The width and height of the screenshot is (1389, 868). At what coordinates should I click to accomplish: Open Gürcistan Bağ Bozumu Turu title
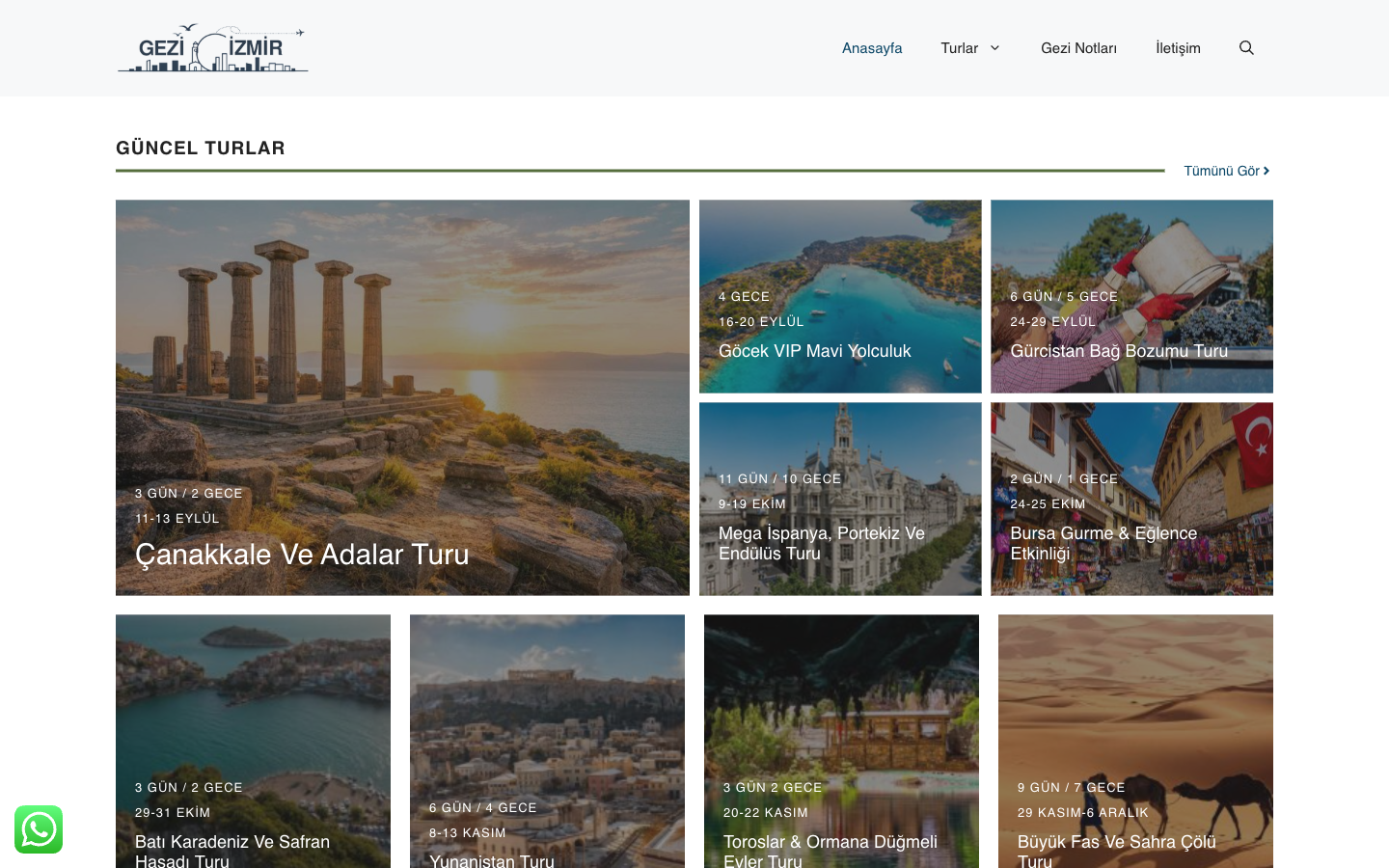point(1119,351)
